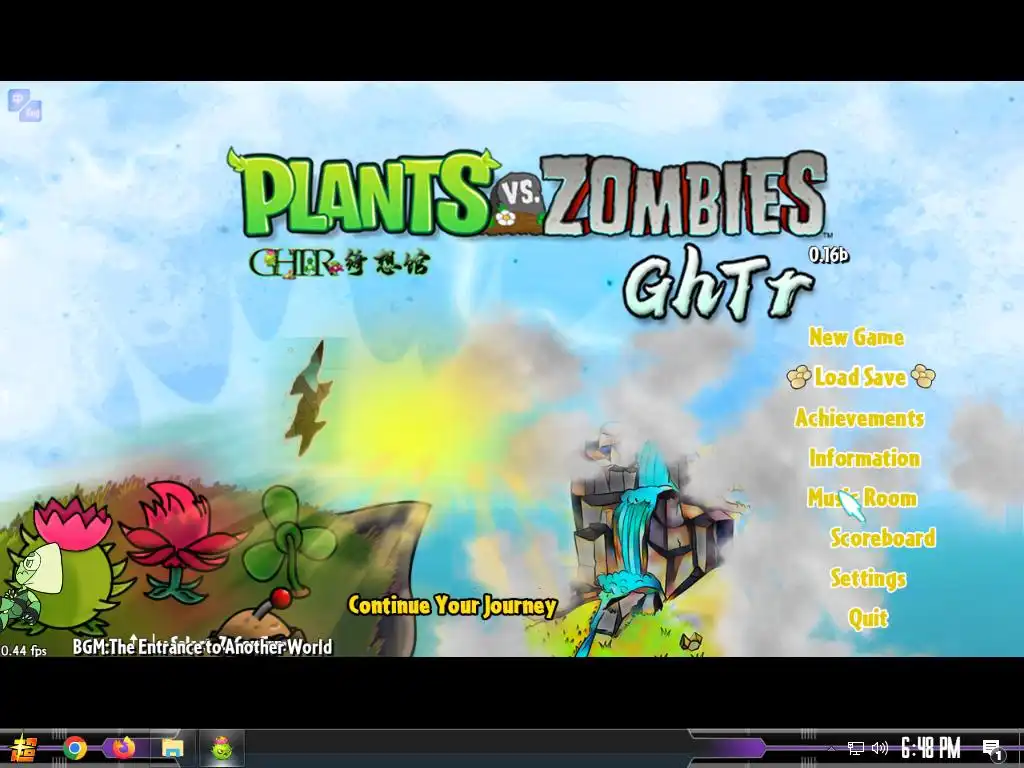This screenshot has height=768, width=1024.
Task: Click the paw icon right of Load Save
Action: [x=923, y=376]
